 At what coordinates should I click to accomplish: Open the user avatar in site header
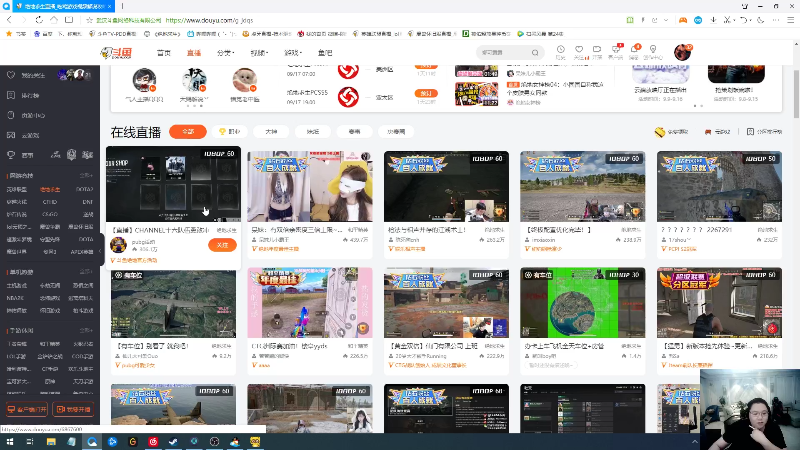coord(682,52)
